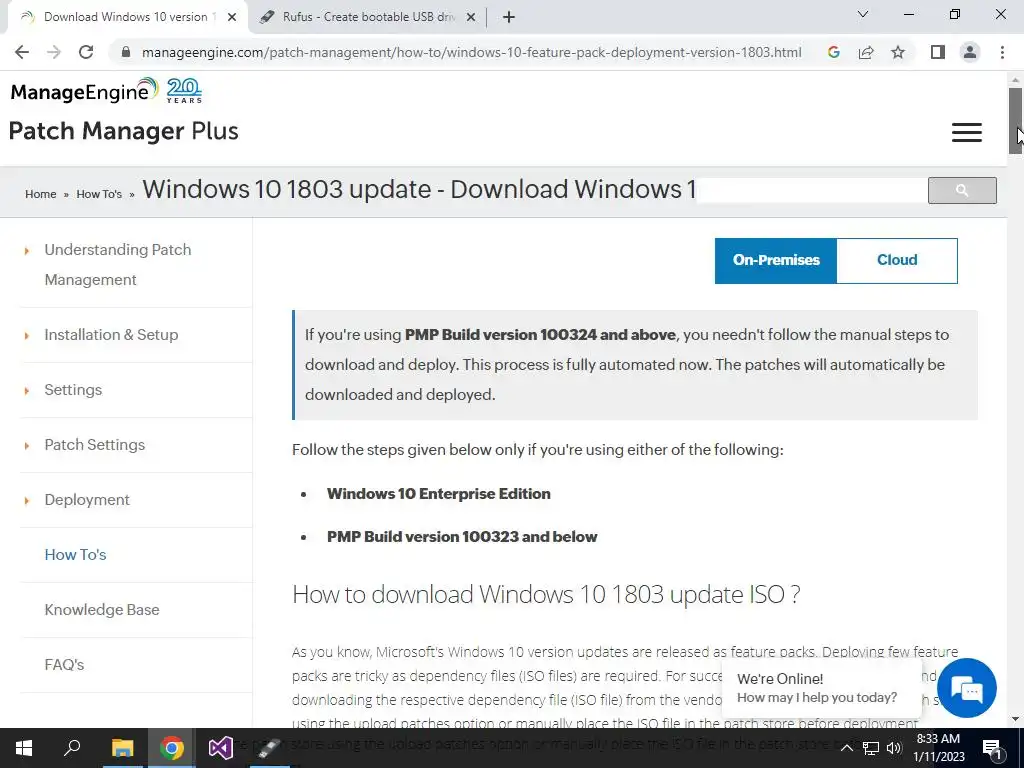The height and width of the screenshot is (768, 1024).
Task: Open Rufus USB icon in the taskbar
Action: tap(270, 748)
